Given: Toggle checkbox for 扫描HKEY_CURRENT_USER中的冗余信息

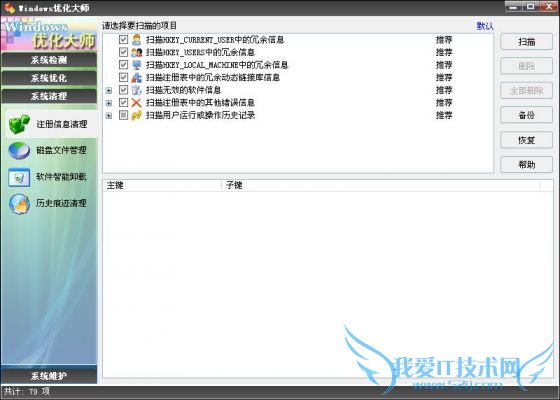Looking at the screenshot, I should pyautogui.click(x=123, y=39).
